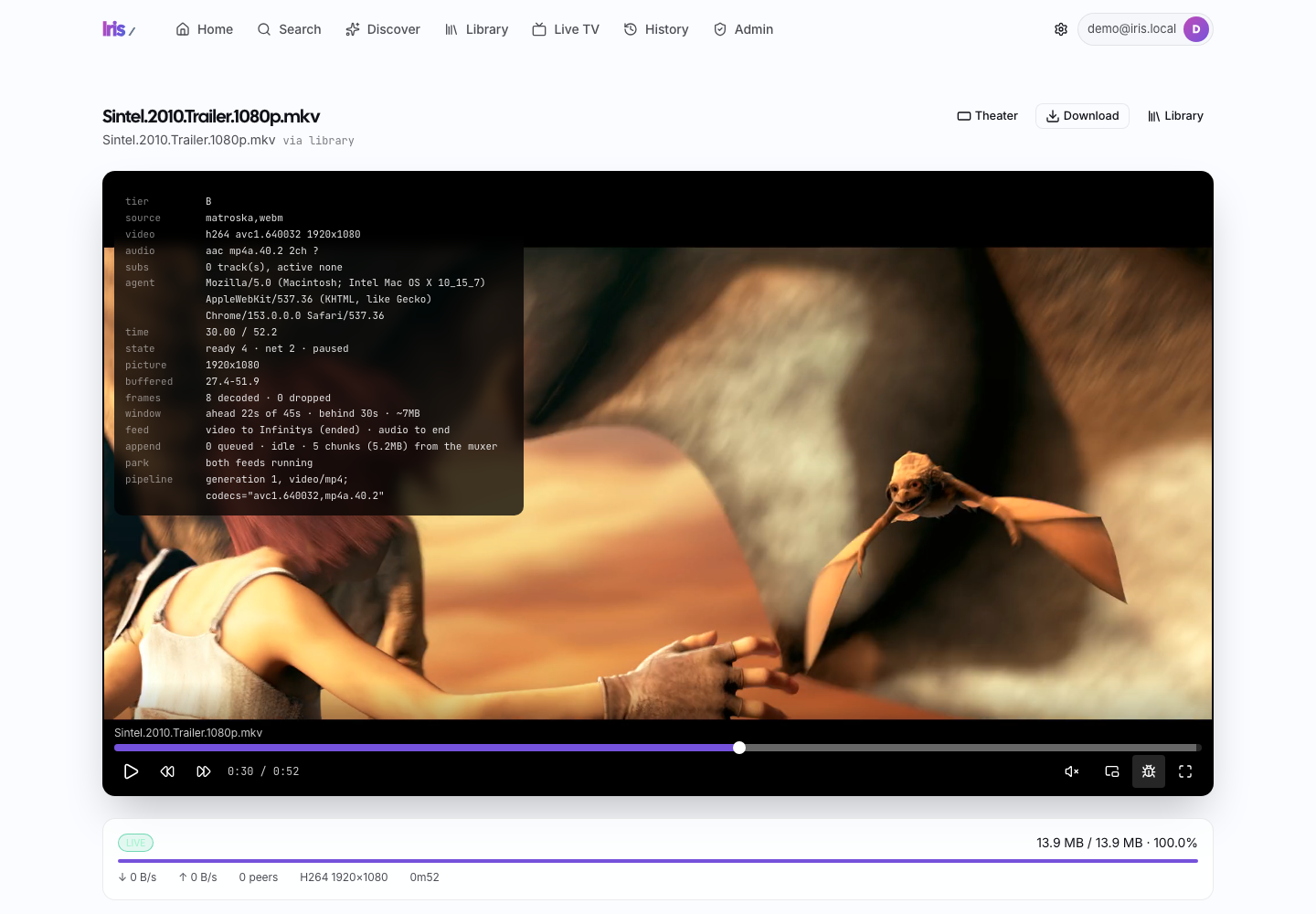Click the '0m52' duration stat
This screenshot has height=914, width=1316.
(425, 877)
